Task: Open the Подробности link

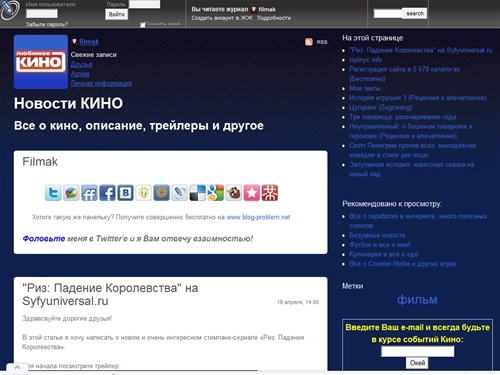Action: (274, 18)
